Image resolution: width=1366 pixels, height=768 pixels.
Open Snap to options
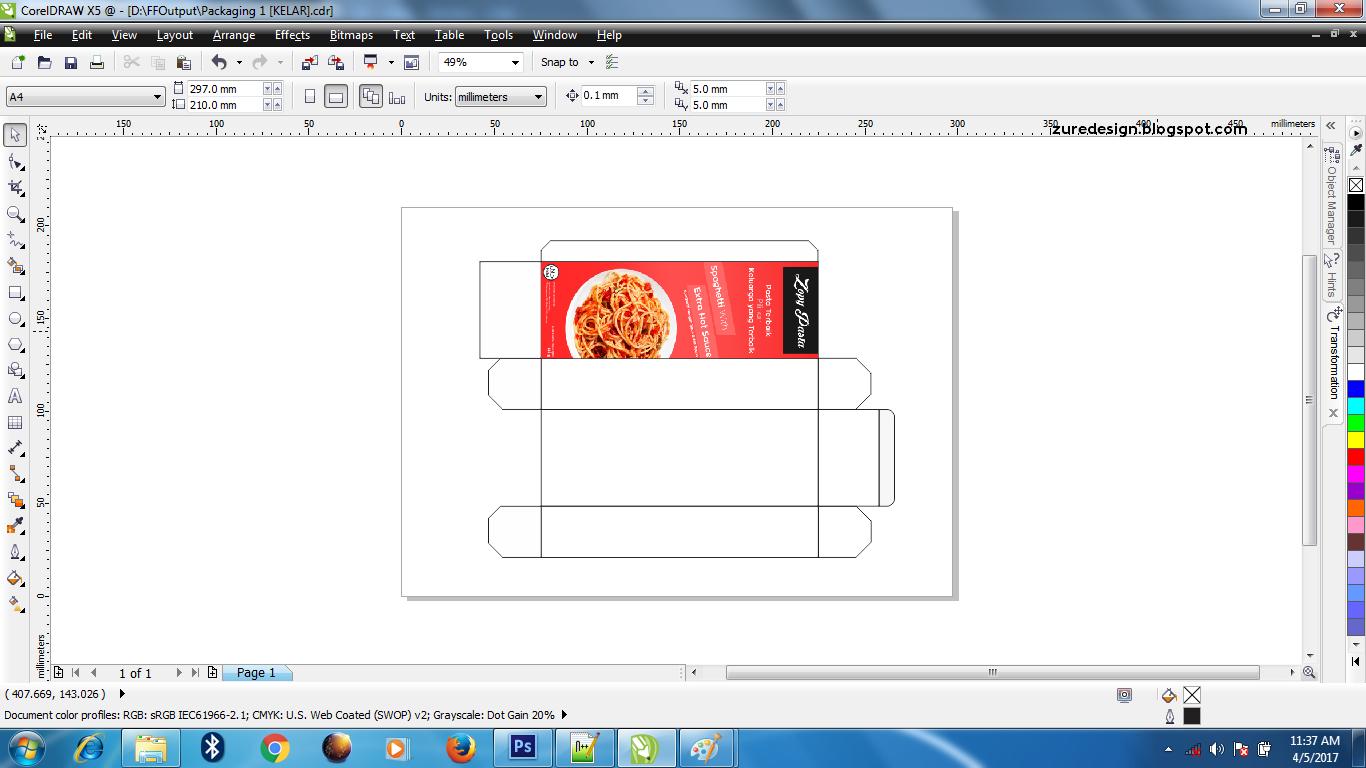566,62
